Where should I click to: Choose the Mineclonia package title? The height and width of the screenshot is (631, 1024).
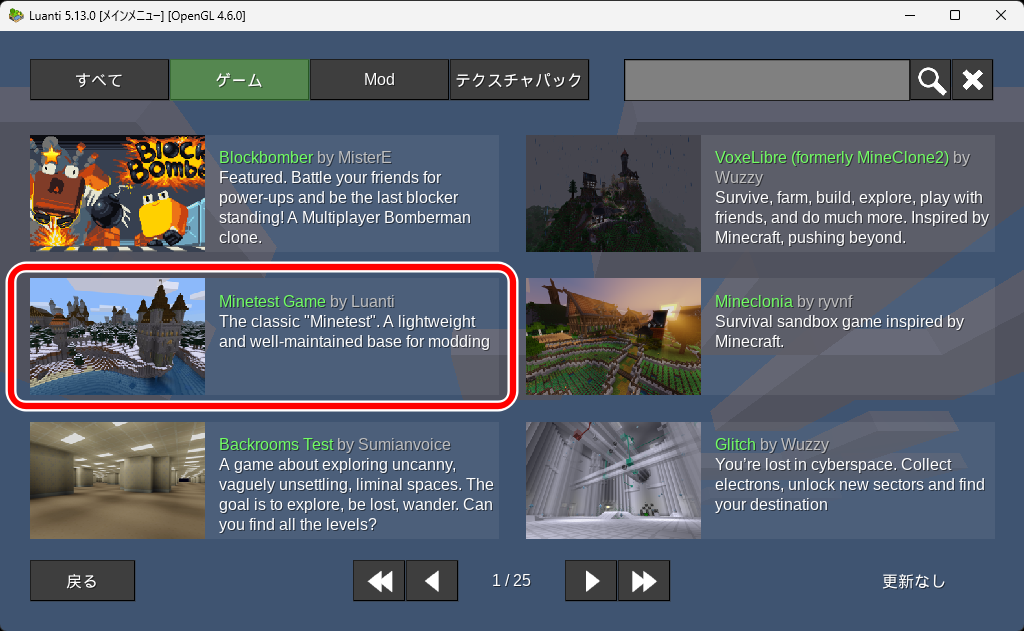click(x=753, y=301)
